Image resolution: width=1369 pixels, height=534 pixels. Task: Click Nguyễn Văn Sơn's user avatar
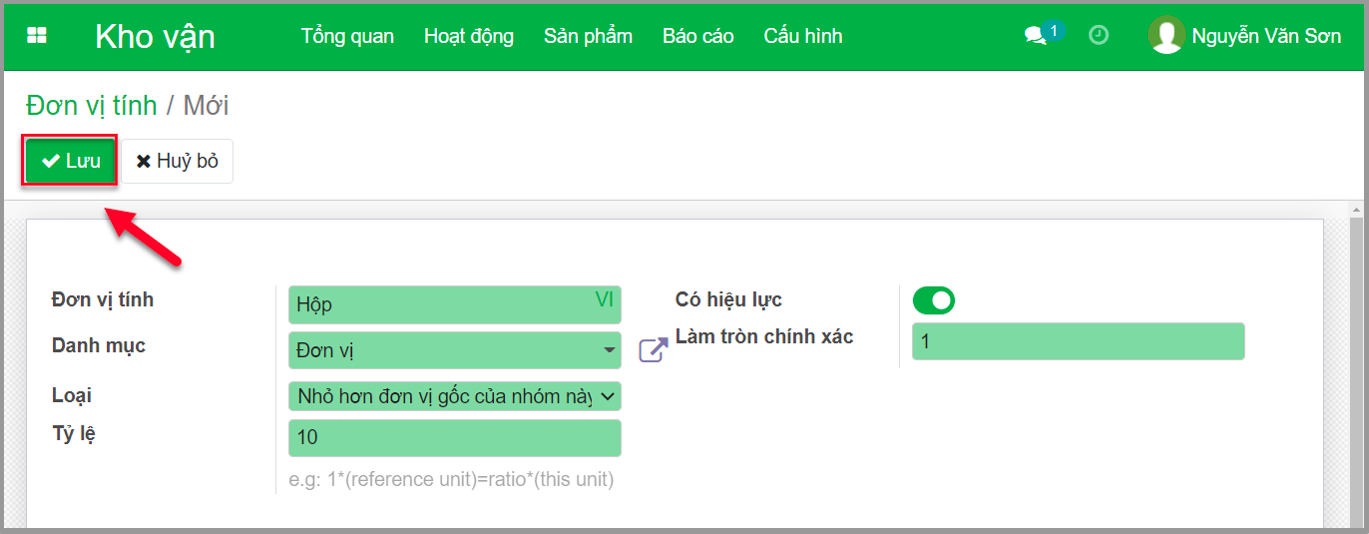point(1166,35)
